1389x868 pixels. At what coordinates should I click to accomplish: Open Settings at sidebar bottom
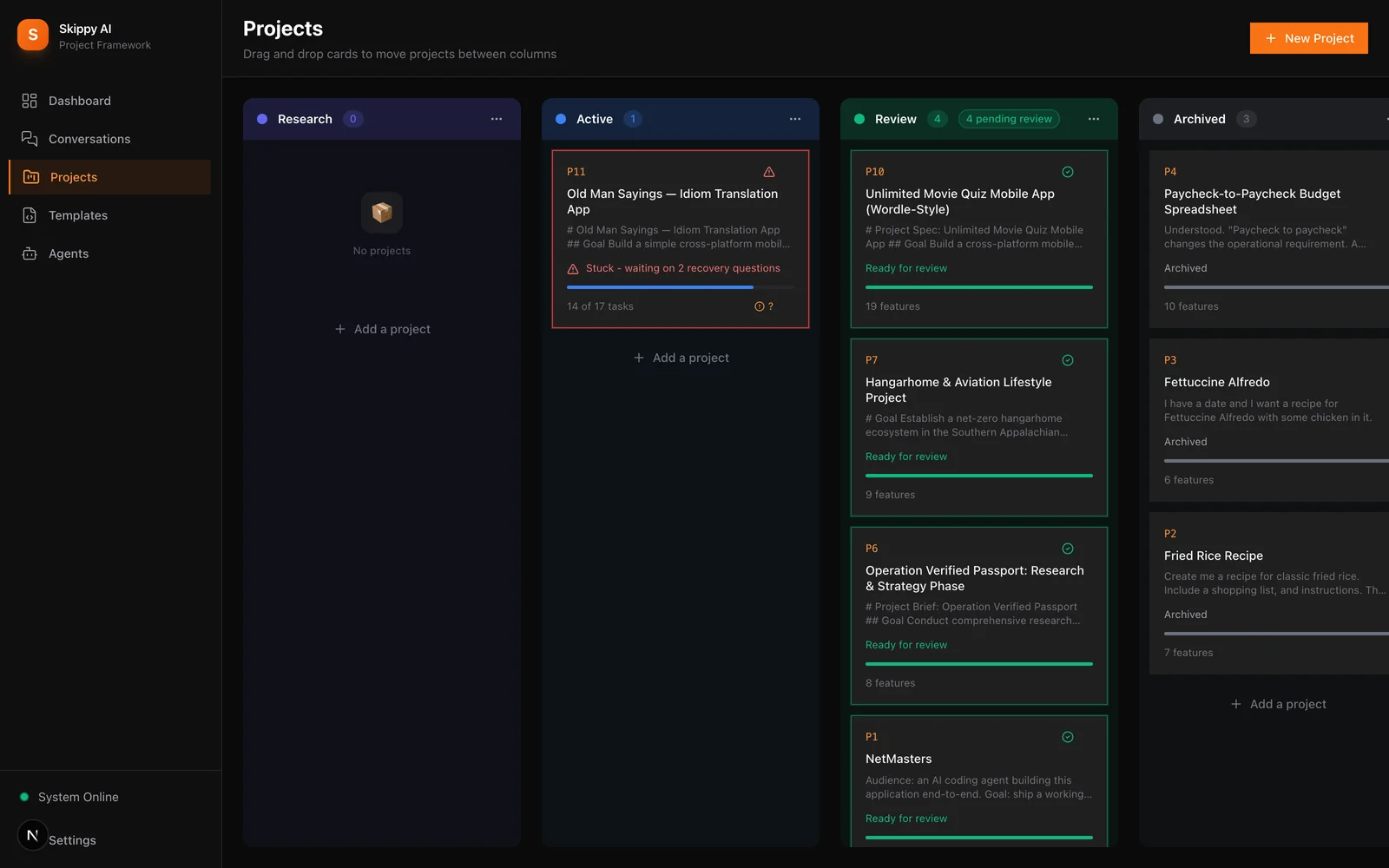point(72,840)
